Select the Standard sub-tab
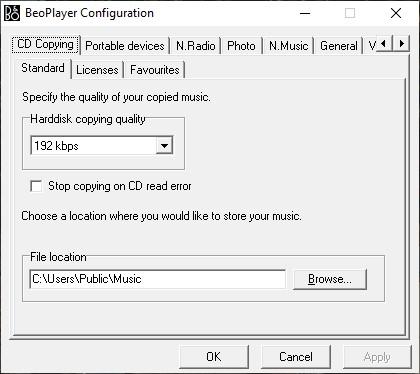The width and height of the screenshot is (420, 374). tap(43, 68)
